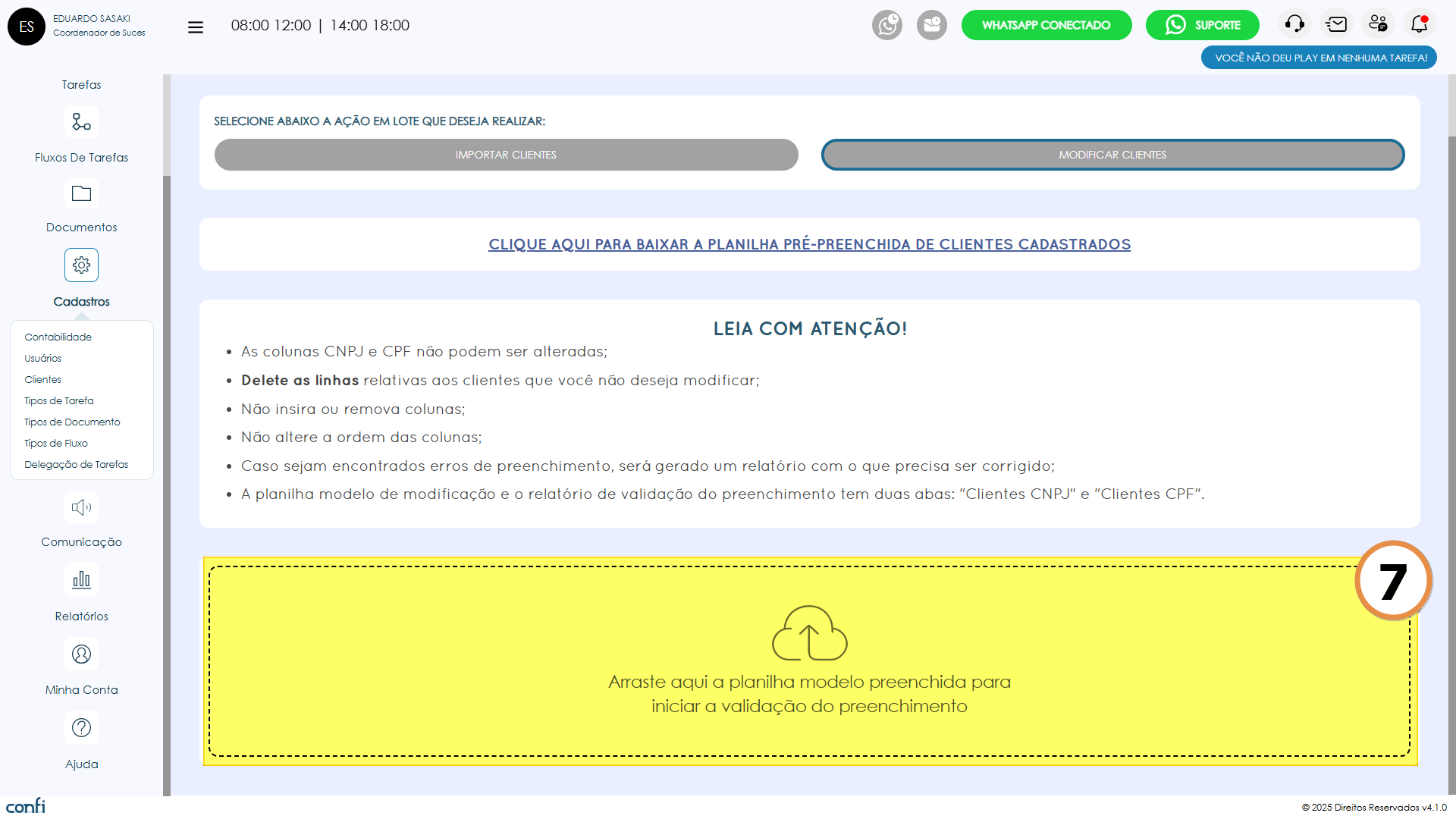The image size is (1456, 819).
Task: Open the Documentos folder icon
Action: point(81,194)
